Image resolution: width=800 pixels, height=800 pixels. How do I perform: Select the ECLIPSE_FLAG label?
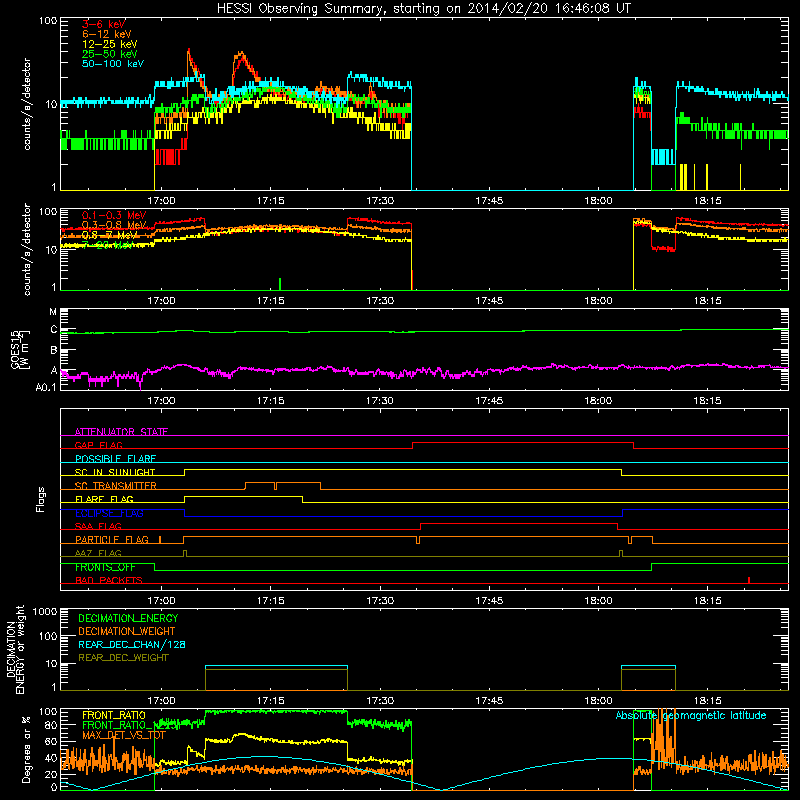(x=109, y=513)
